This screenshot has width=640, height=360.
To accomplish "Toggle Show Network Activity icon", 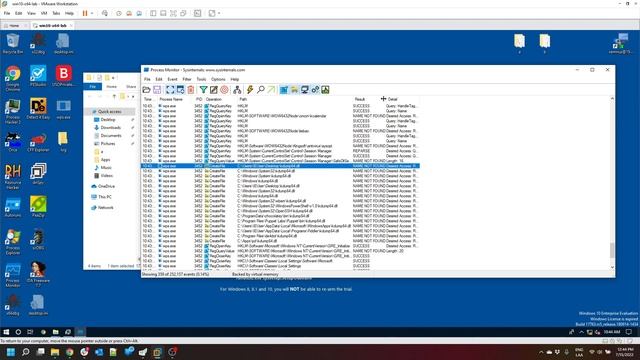I will (304, 90).
